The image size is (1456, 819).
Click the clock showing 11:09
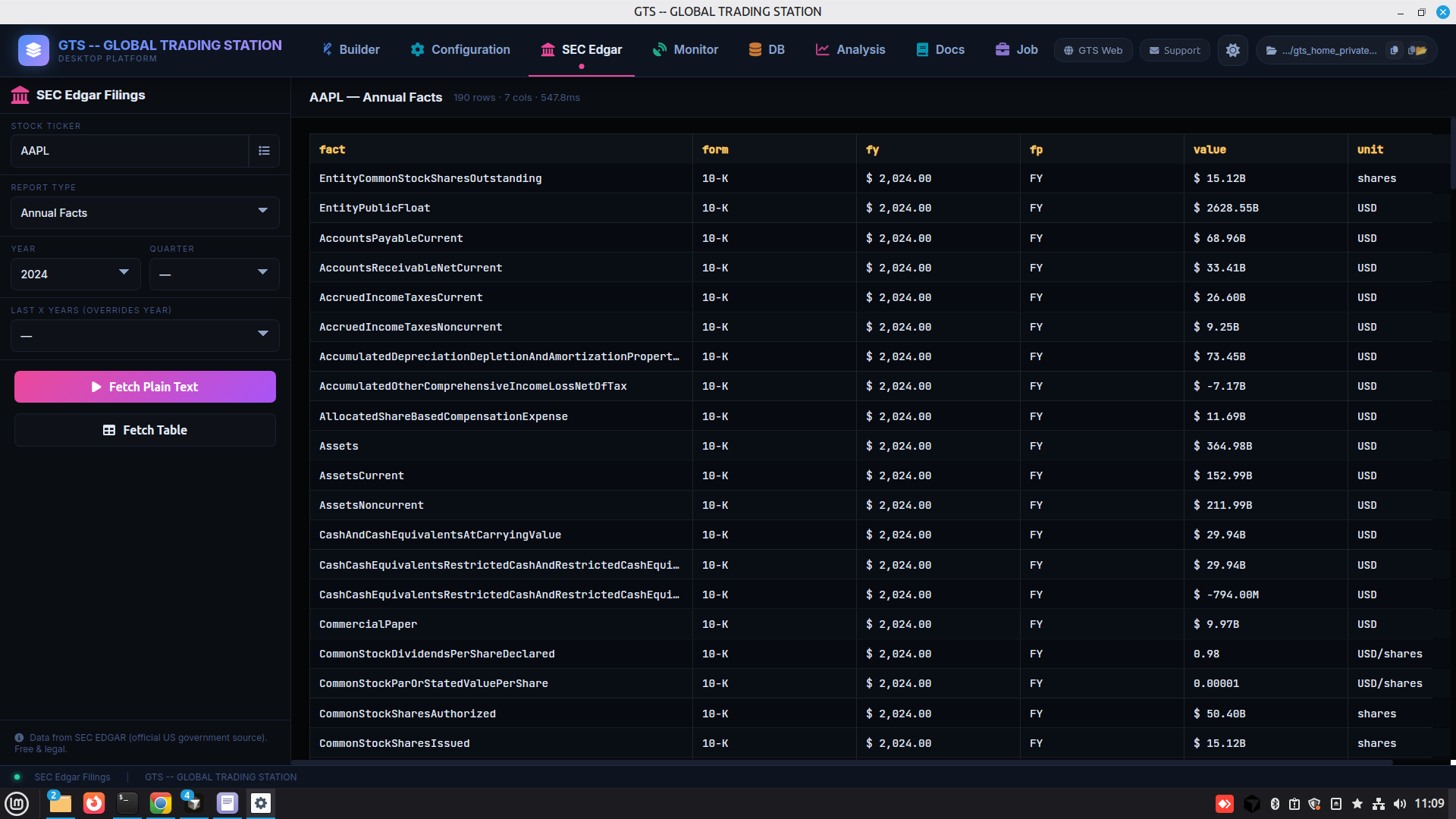1429,804
